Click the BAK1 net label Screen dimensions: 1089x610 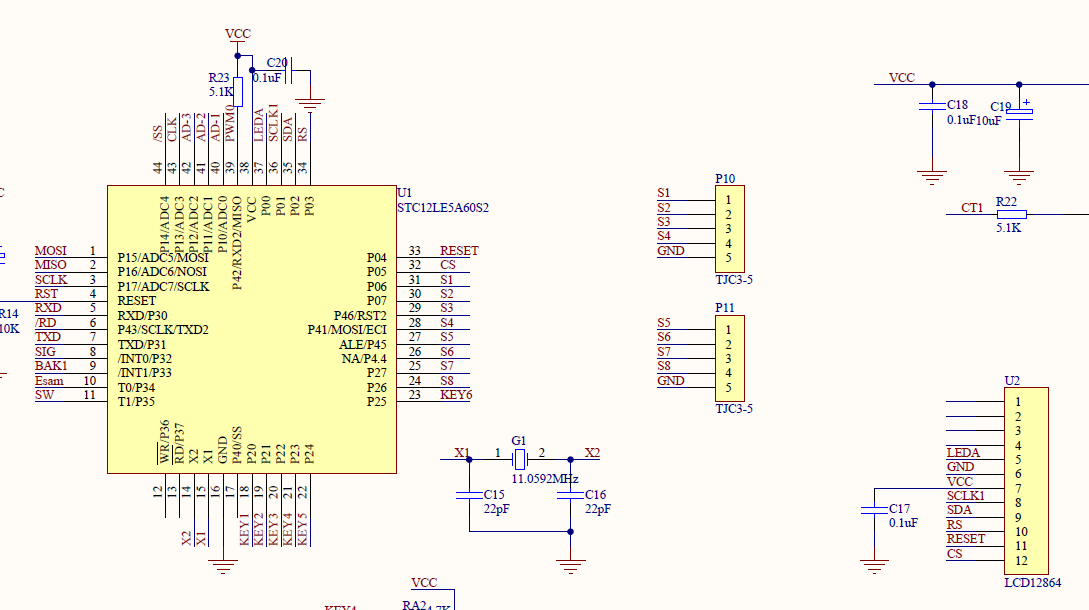point(51,365)
